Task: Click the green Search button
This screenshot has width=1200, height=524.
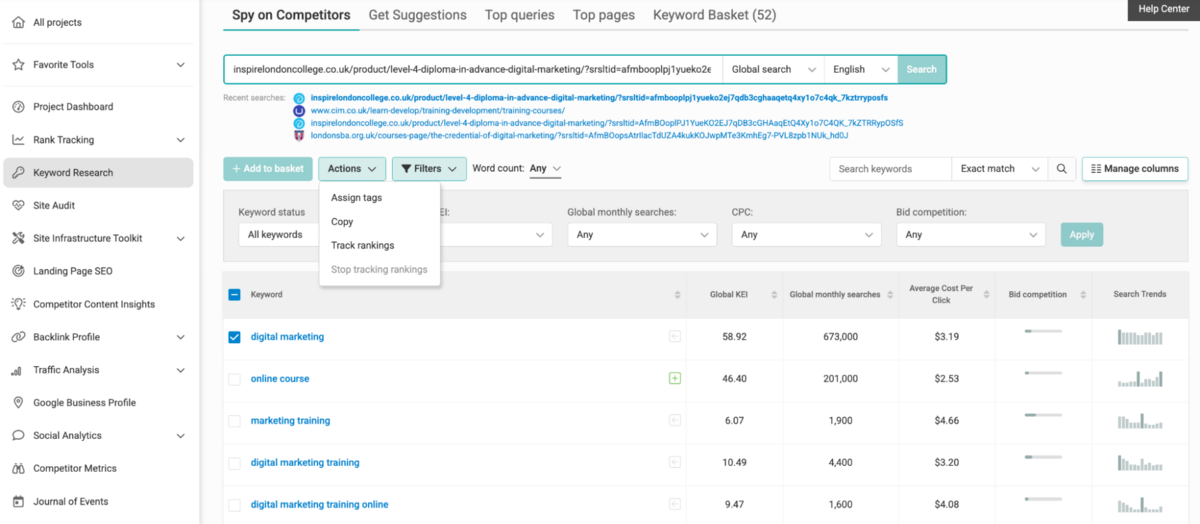Action: click(921, 70)
